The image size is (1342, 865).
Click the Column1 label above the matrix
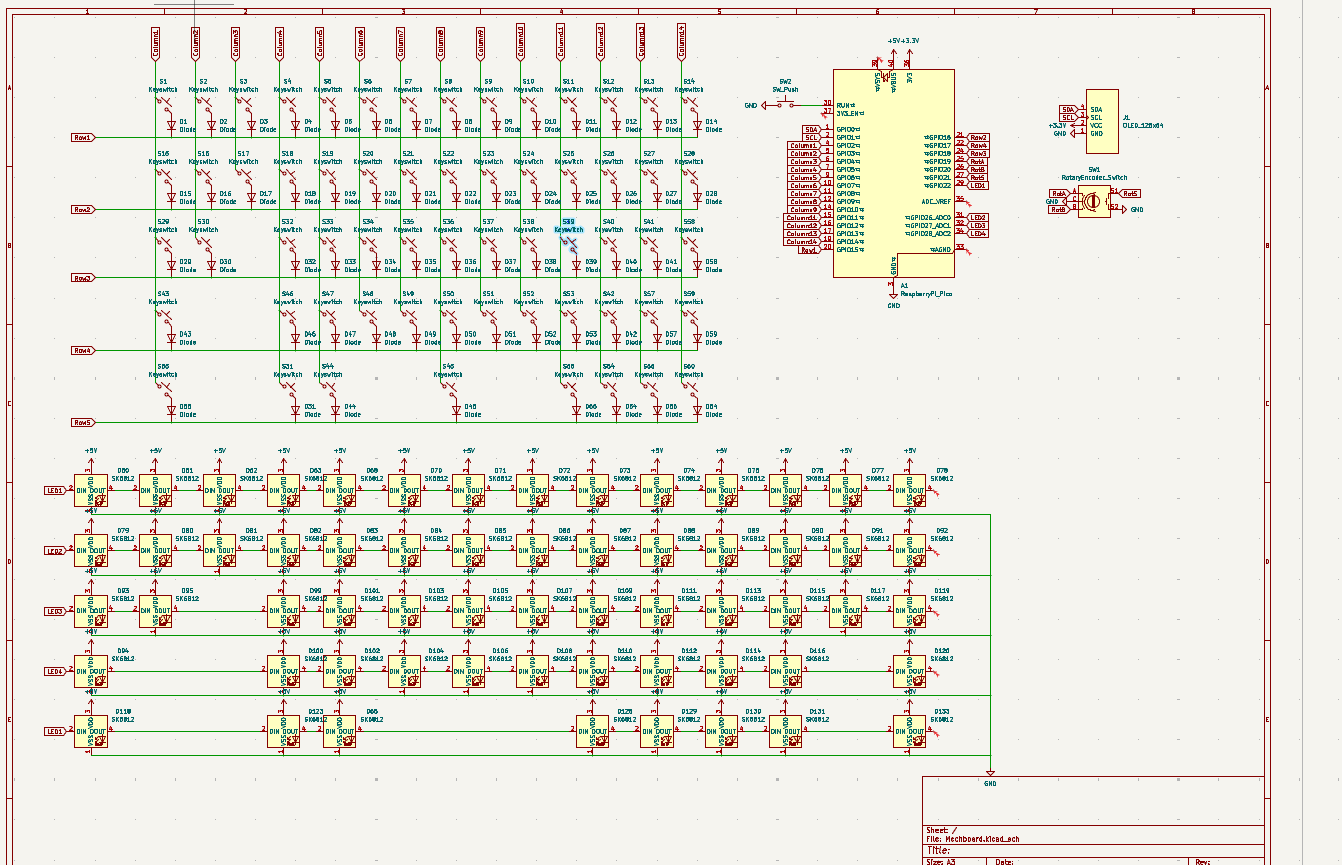pyautogui.click(x=155, y=42)
